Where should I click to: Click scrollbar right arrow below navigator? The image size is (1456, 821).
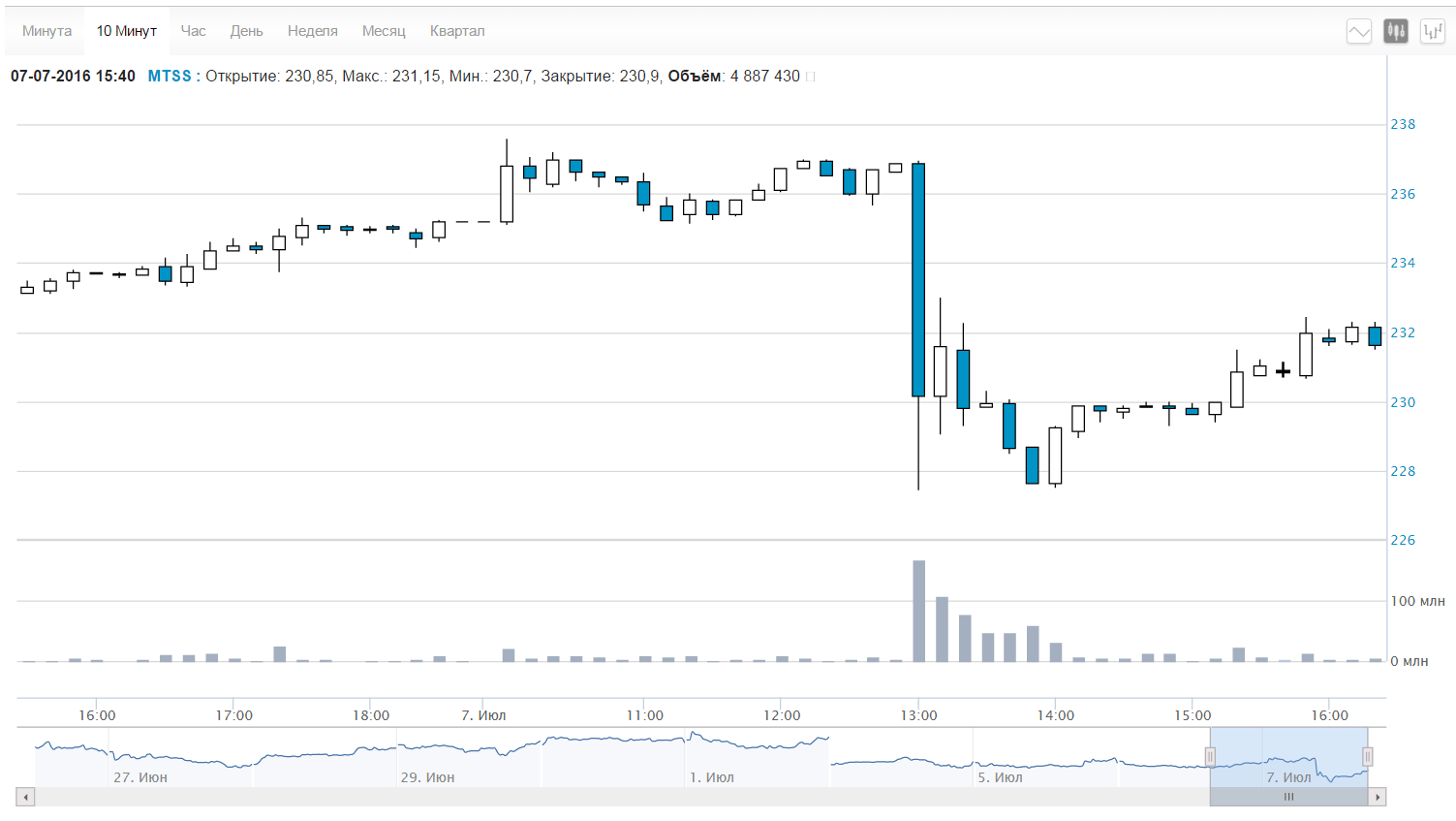(x=1378, y=797)
